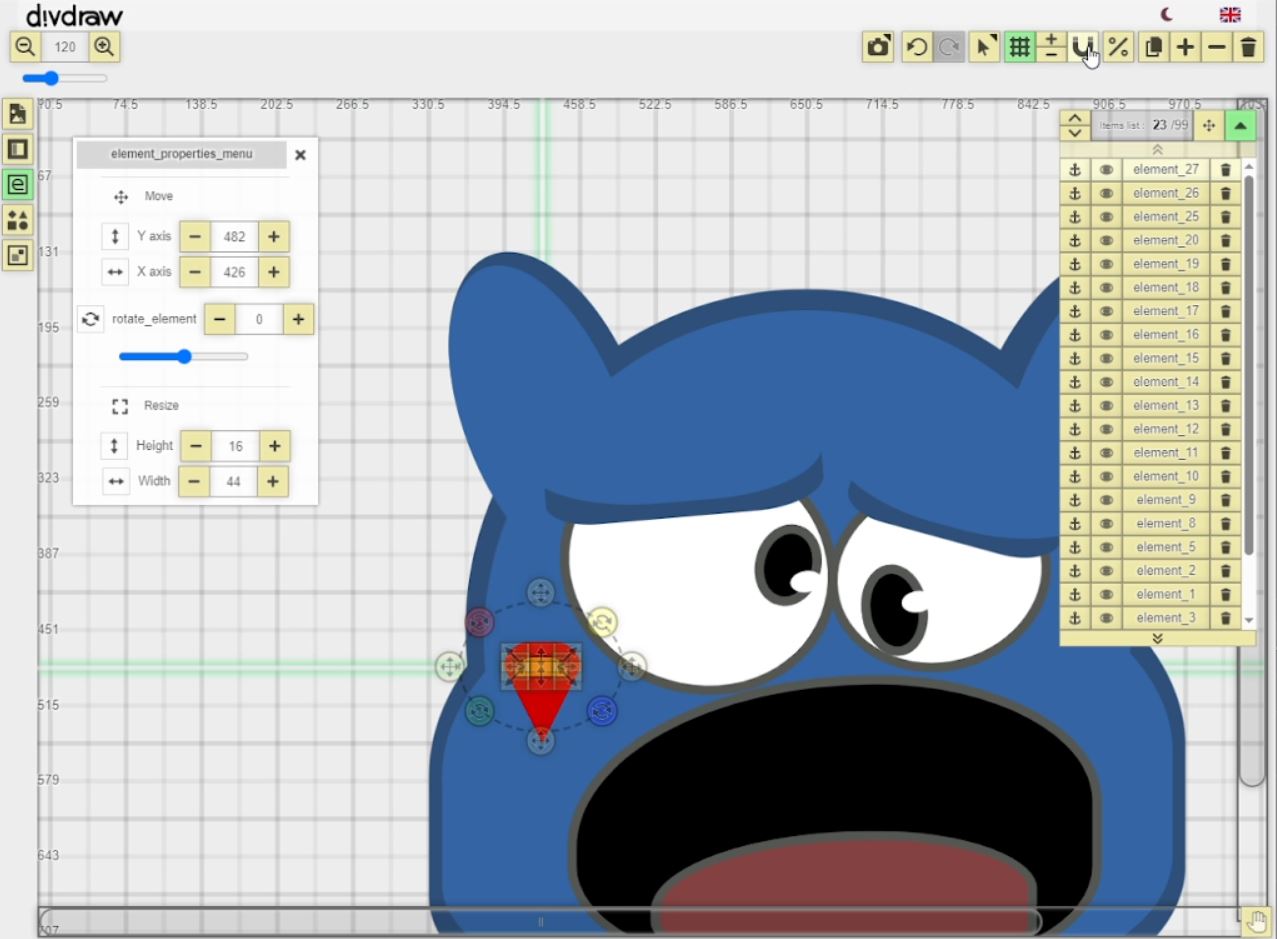Hide element_9 with eye icon
The width and height of the screenshot is (1277, 939).
(1106, 500)
